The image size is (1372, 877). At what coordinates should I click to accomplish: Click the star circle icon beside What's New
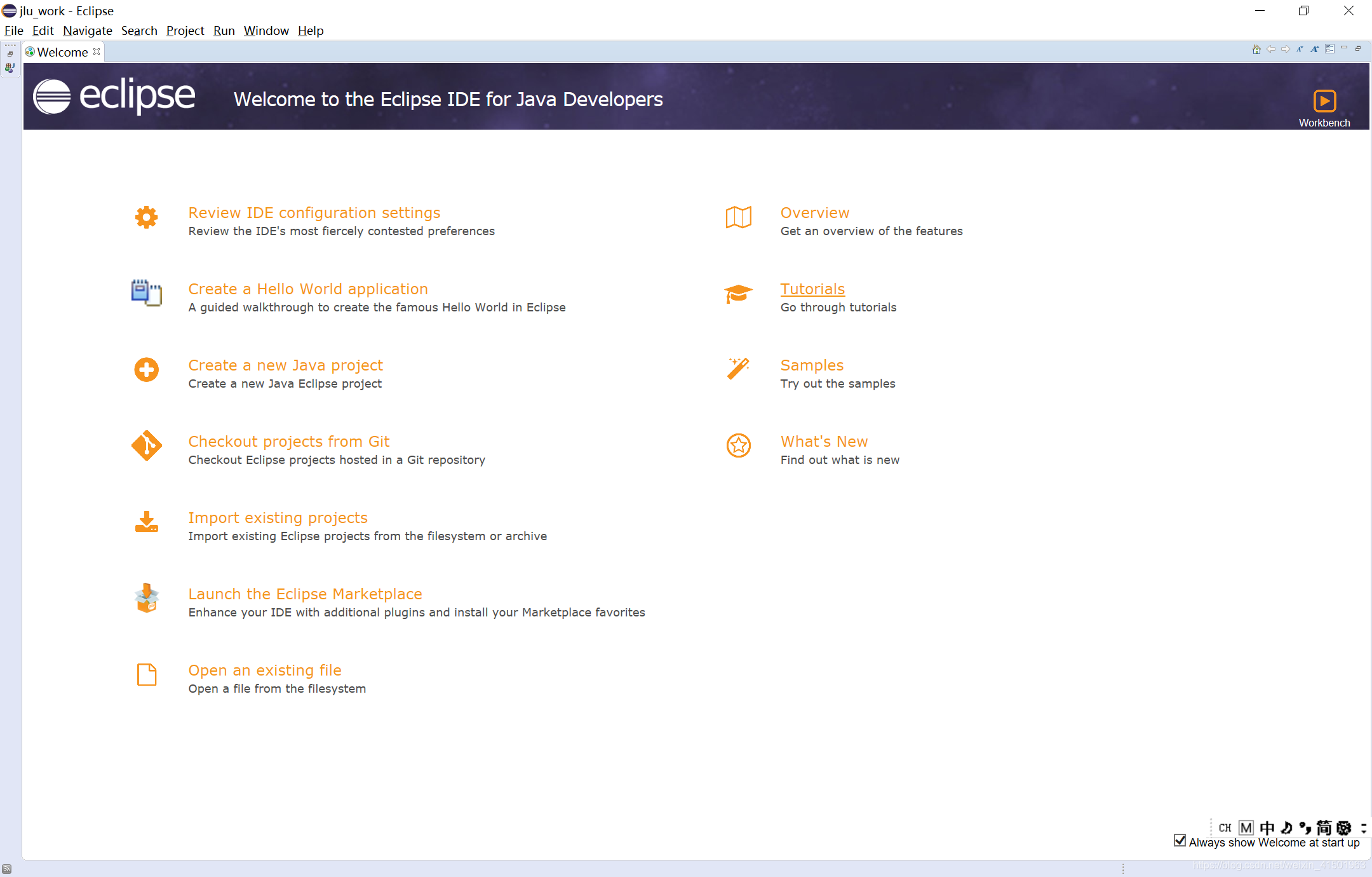coord(739,445)
